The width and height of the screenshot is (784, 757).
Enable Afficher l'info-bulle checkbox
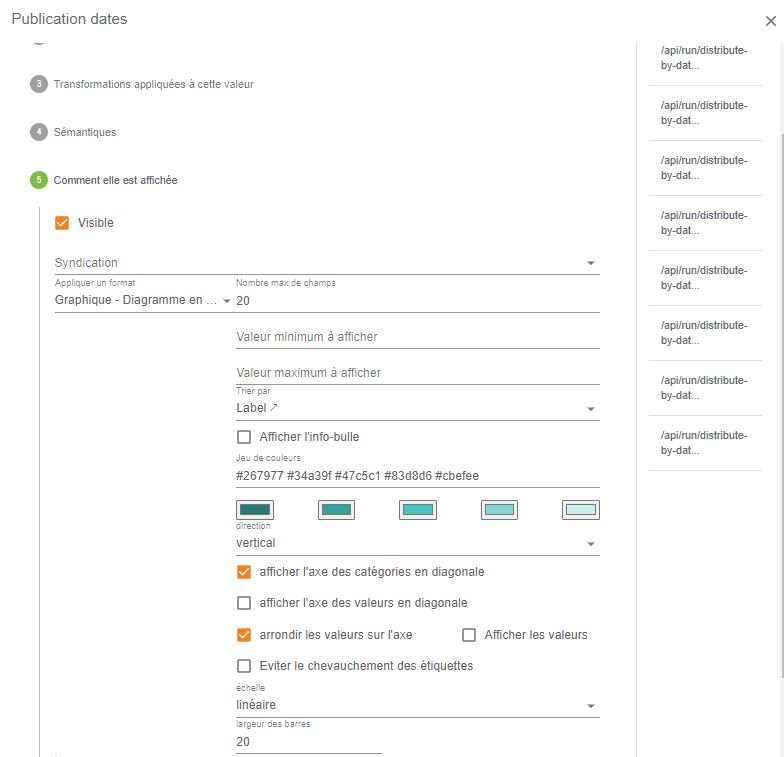point(244,437)
